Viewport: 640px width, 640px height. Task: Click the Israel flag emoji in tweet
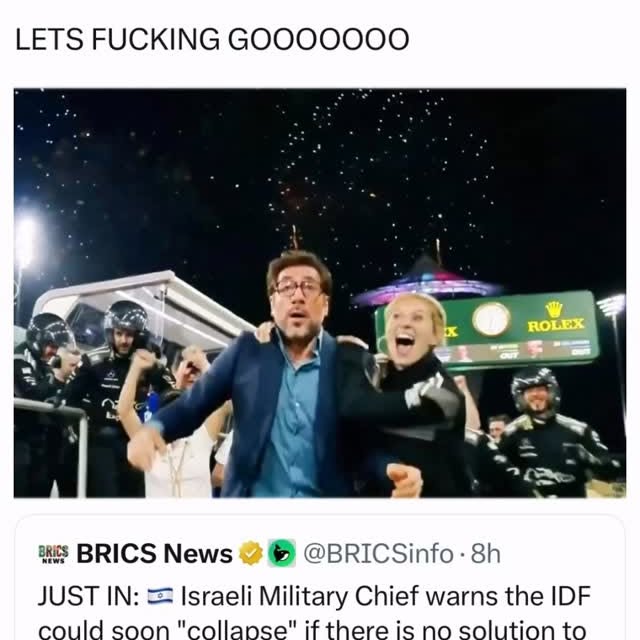[159, 597]
